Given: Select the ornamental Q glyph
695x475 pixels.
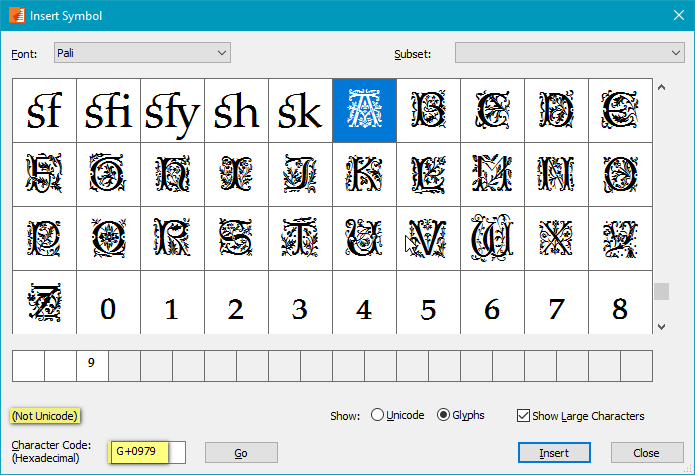Looking at the screenshot, I should (x=109, y=238).
